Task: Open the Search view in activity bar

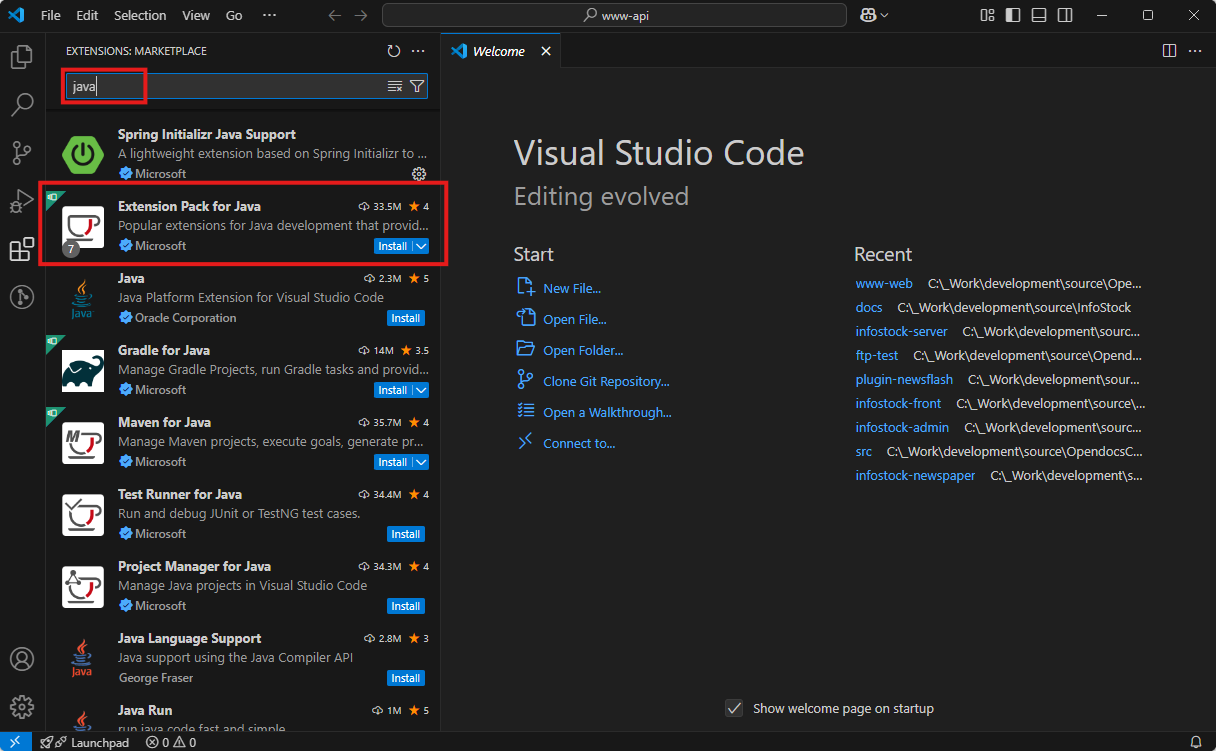Action: pyautogui.click(x=21, y=105)
